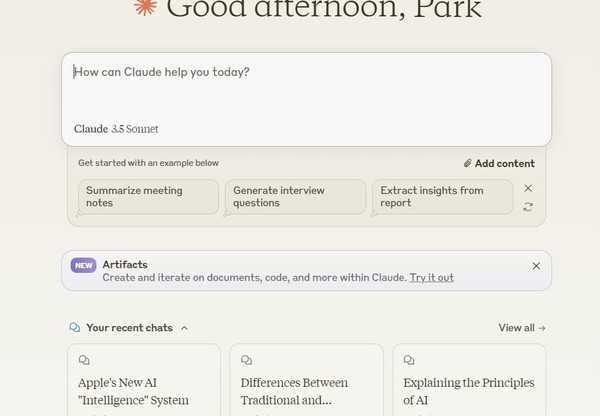Viewport: 600px width, 416px height.
Task: Close the Artifacts announcement banner
Action: click(x=536, y=266)
